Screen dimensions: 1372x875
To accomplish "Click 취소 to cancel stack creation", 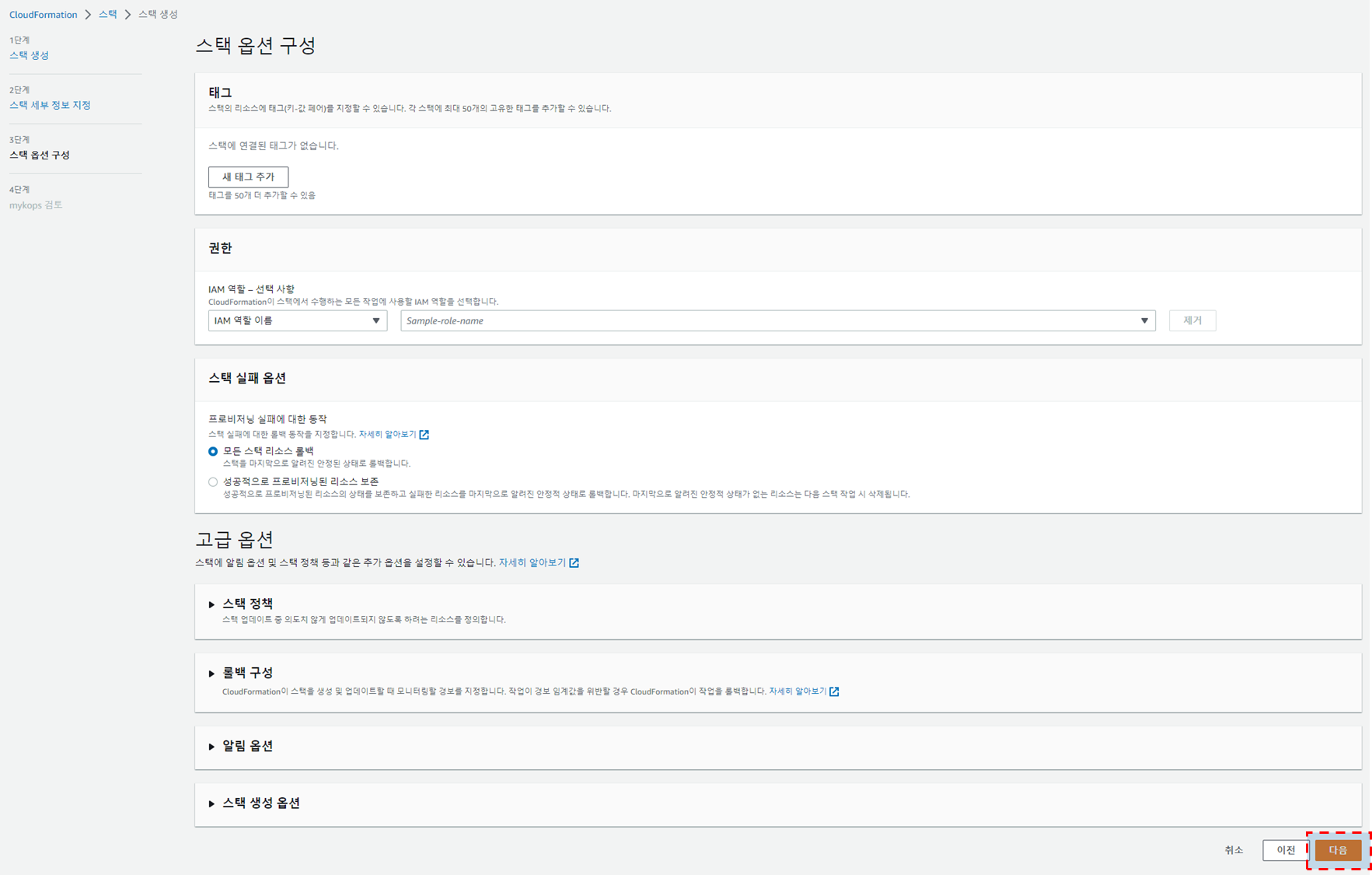I will coord(1234,850).
